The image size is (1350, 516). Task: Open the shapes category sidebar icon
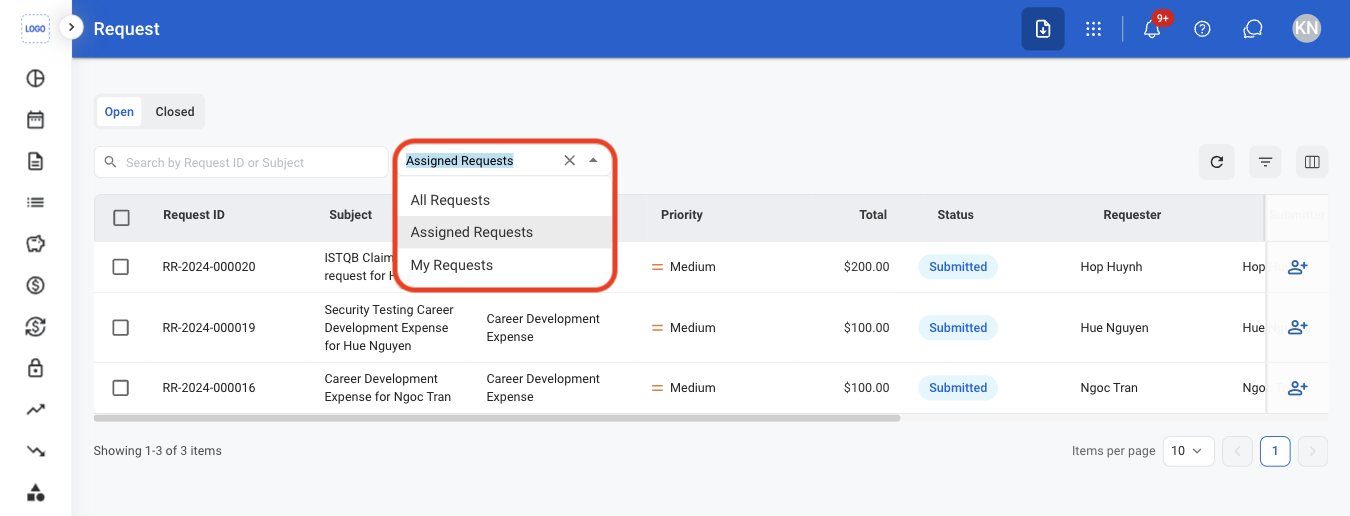tap(35, 492)
